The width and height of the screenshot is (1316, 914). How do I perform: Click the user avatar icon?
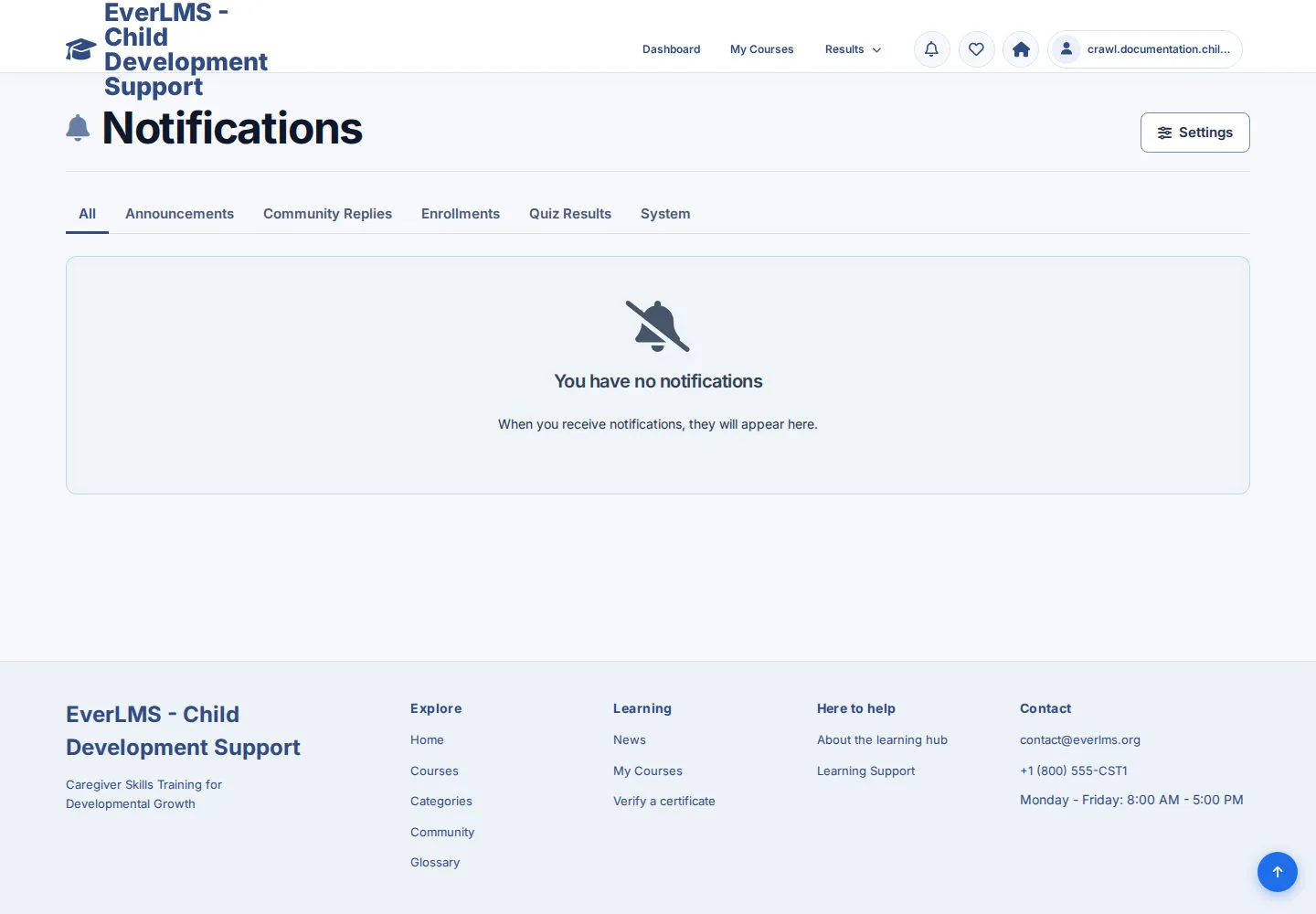1067,49
